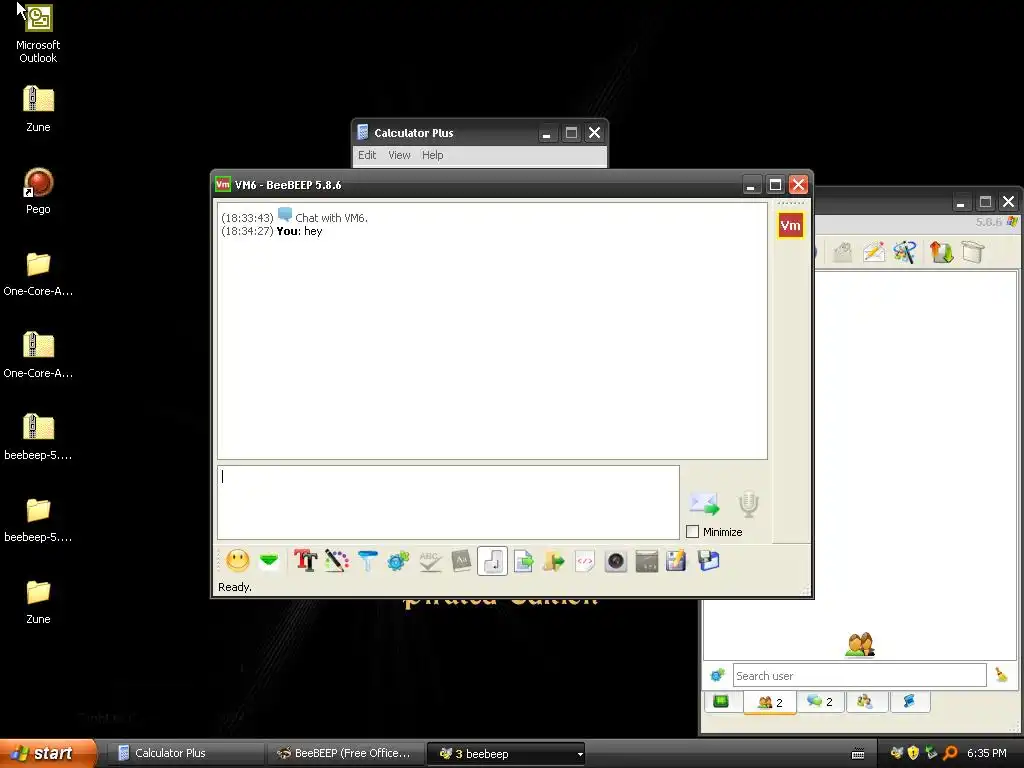Click the yellow security shield tray icon

914,753
